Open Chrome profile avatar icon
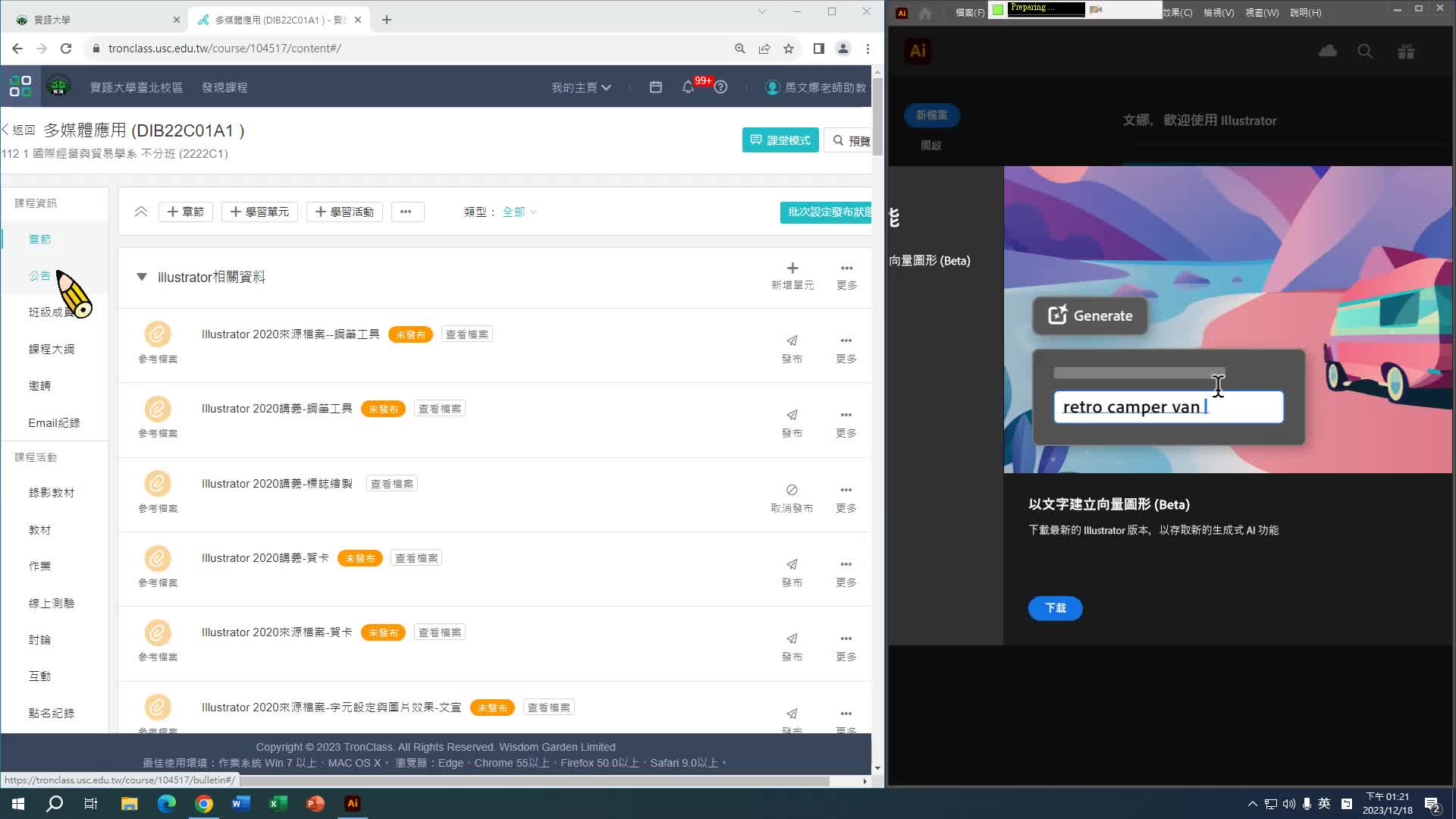 [x=843, y=49]
